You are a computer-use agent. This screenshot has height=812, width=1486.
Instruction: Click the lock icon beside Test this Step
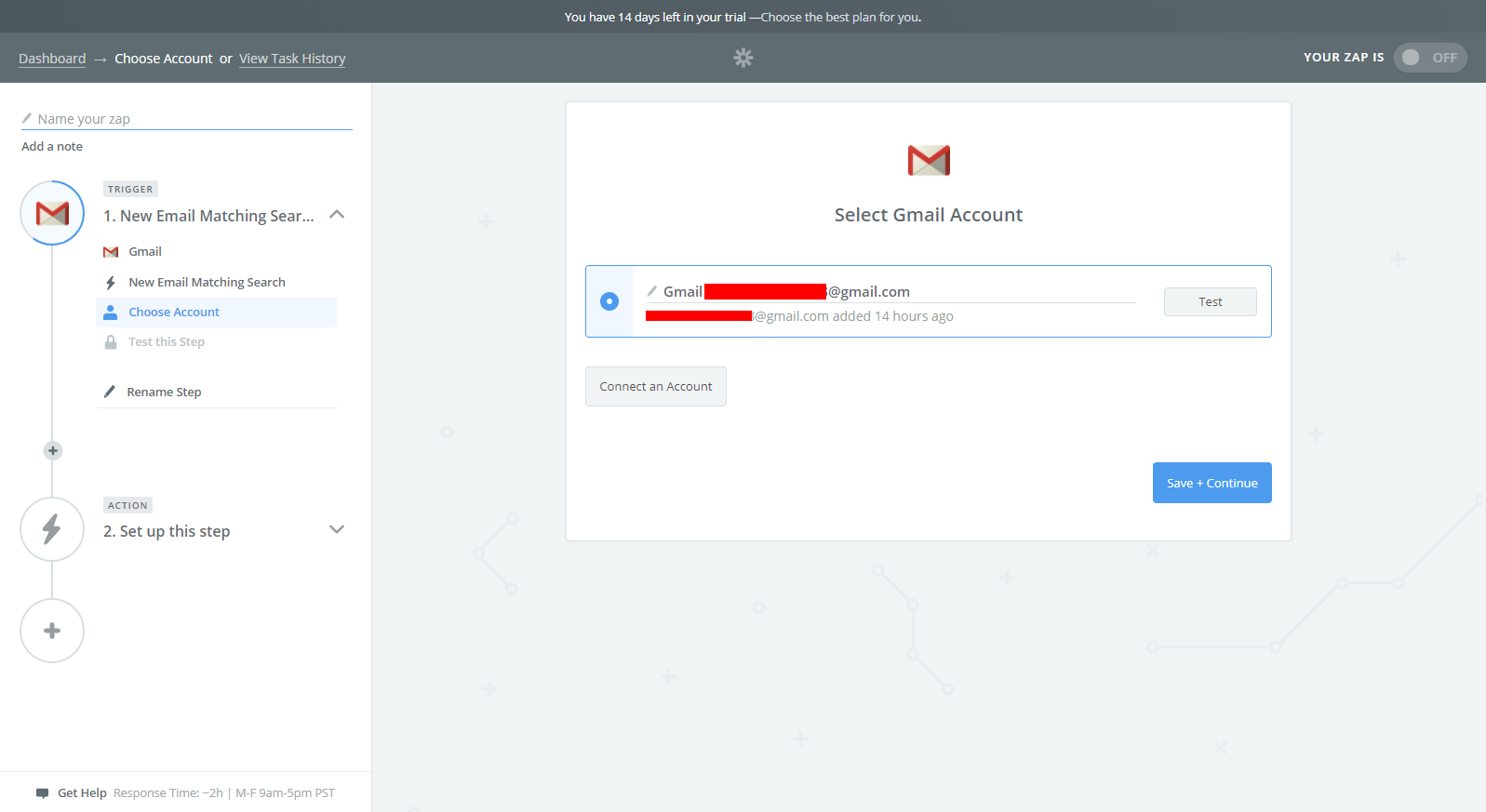point(111,342)
